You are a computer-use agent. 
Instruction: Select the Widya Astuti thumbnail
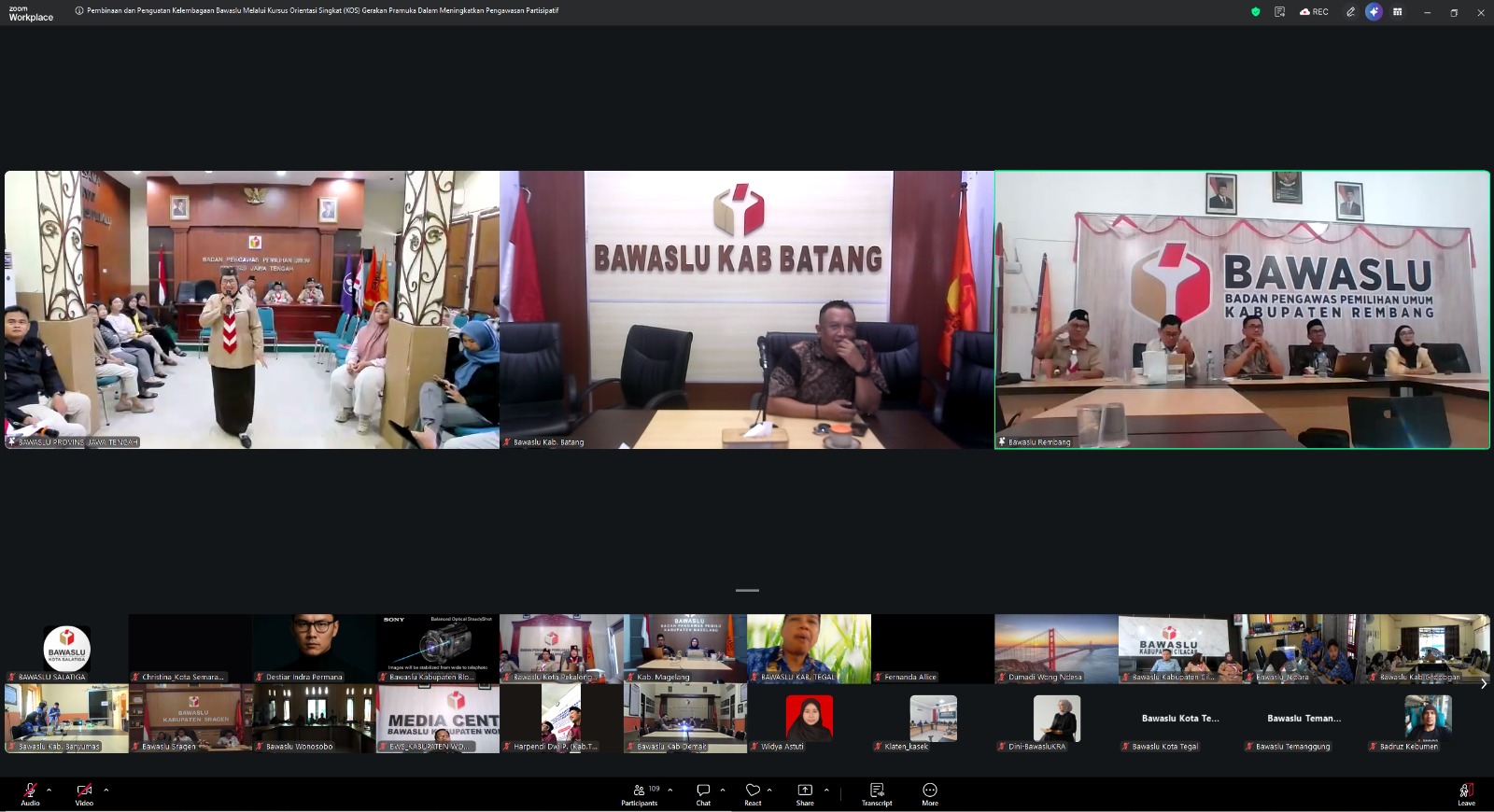click(x=809, y=719)
